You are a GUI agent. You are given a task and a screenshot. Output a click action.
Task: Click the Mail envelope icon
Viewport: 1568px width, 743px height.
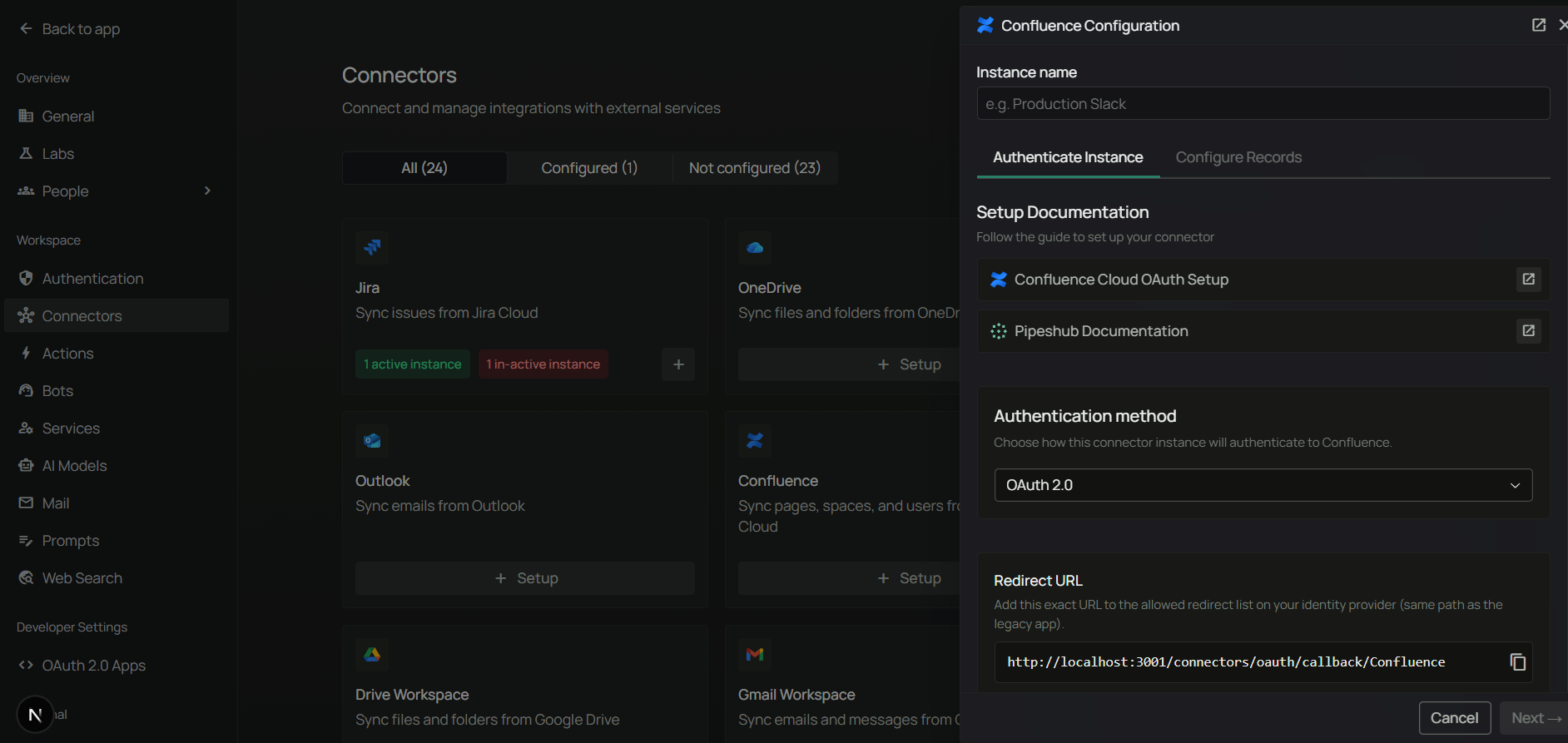(x=26, y=503)
